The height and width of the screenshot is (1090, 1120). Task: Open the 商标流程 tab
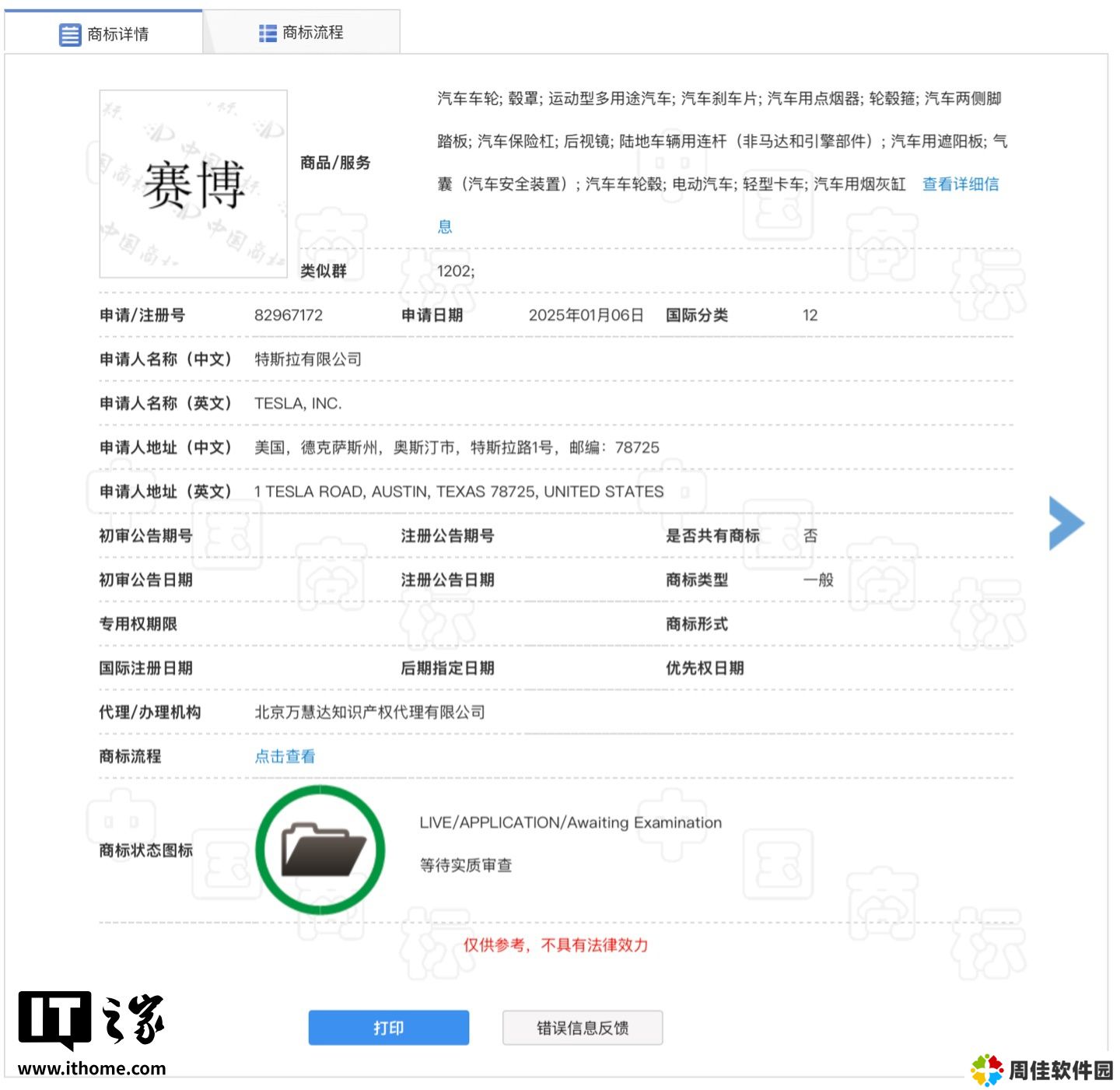click(302, 33)
